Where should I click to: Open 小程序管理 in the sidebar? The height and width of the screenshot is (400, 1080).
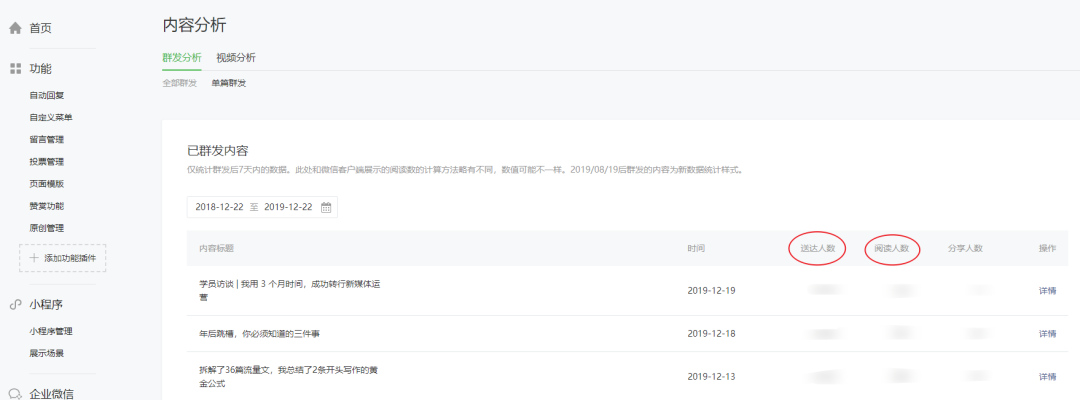click(51, 330)
